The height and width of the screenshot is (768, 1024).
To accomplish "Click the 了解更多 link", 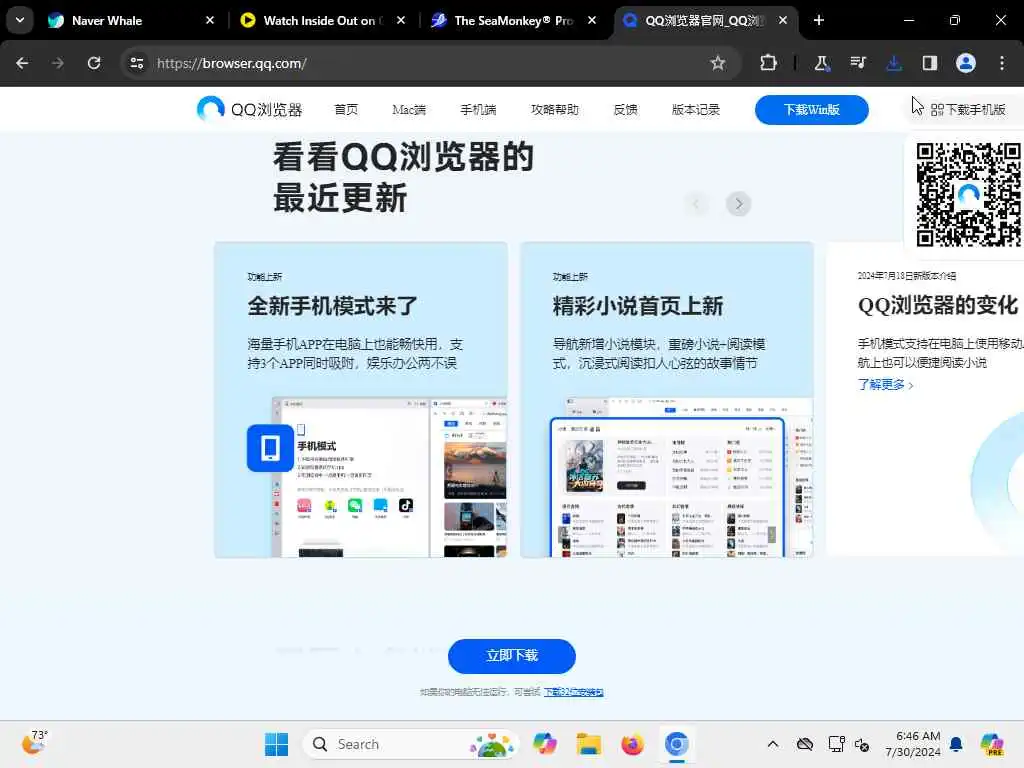I will coord(886,385).
